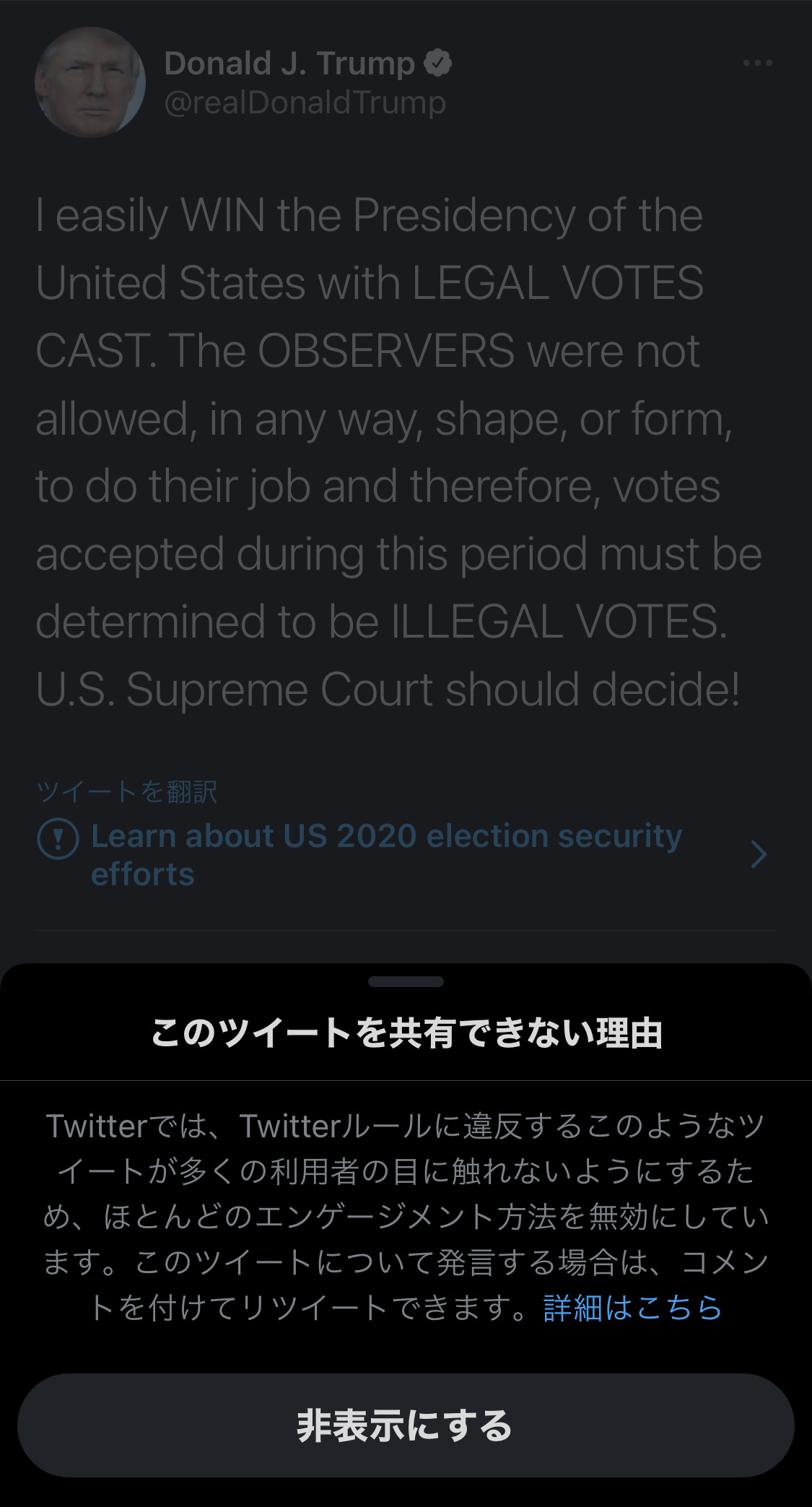
Task: Tap the word "efforts" in the election notice
Action: click(x=143, y=874)
